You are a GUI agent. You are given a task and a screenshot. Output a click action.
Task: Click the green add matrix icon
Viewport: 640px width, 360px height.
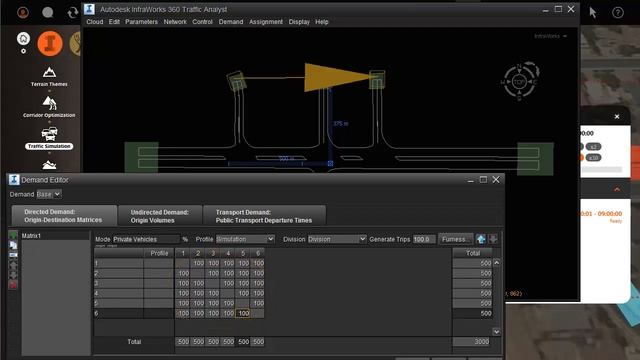[x=13, y=236]
